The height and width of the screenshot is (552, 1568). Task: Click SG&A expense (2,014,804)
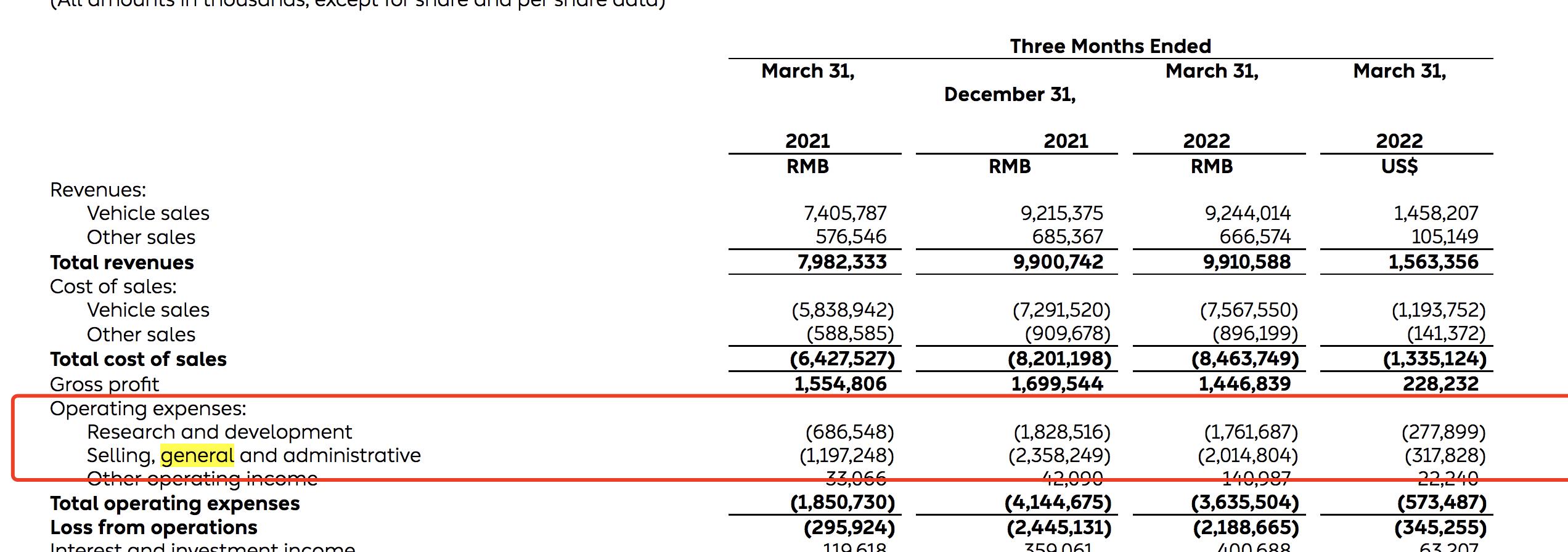point(1248,455)
